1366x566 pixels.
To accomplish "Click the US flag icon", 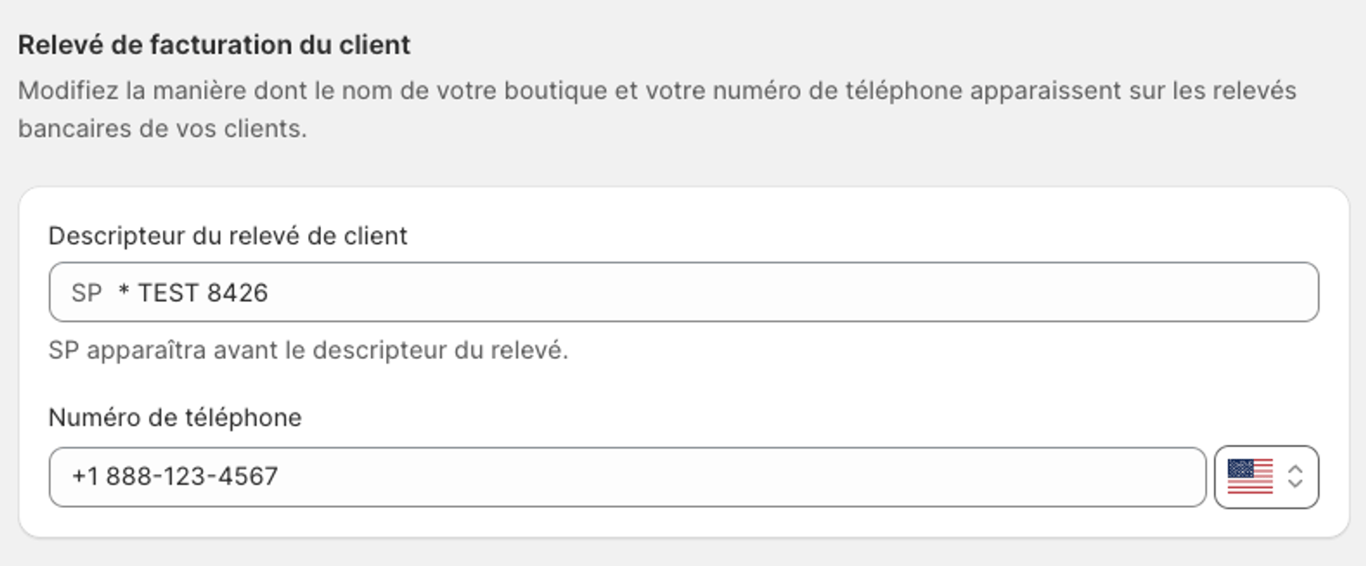I will tap(1250, 477).
